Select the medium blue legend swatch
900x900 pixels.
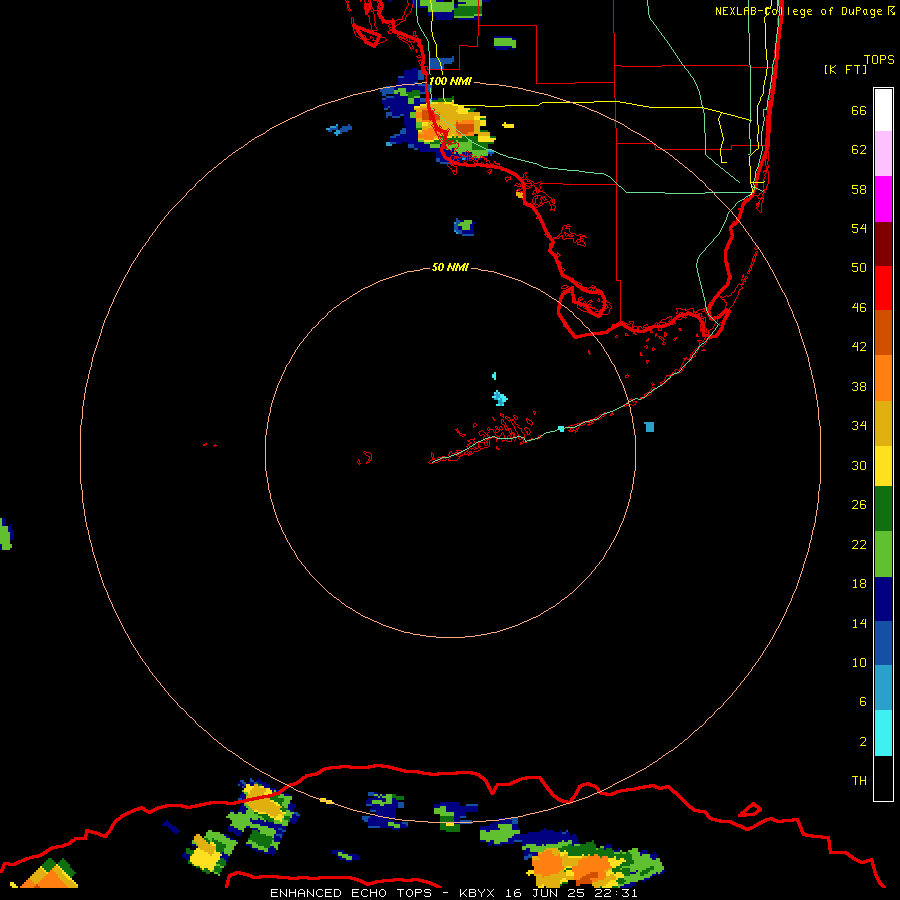pyautogui.click(x=883, y=643)
